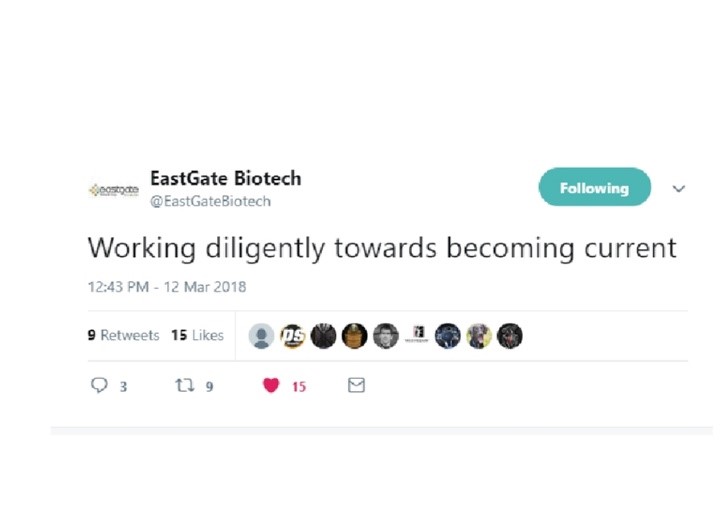Open the golden barrel avatar profile

click(x=354, y=336)
